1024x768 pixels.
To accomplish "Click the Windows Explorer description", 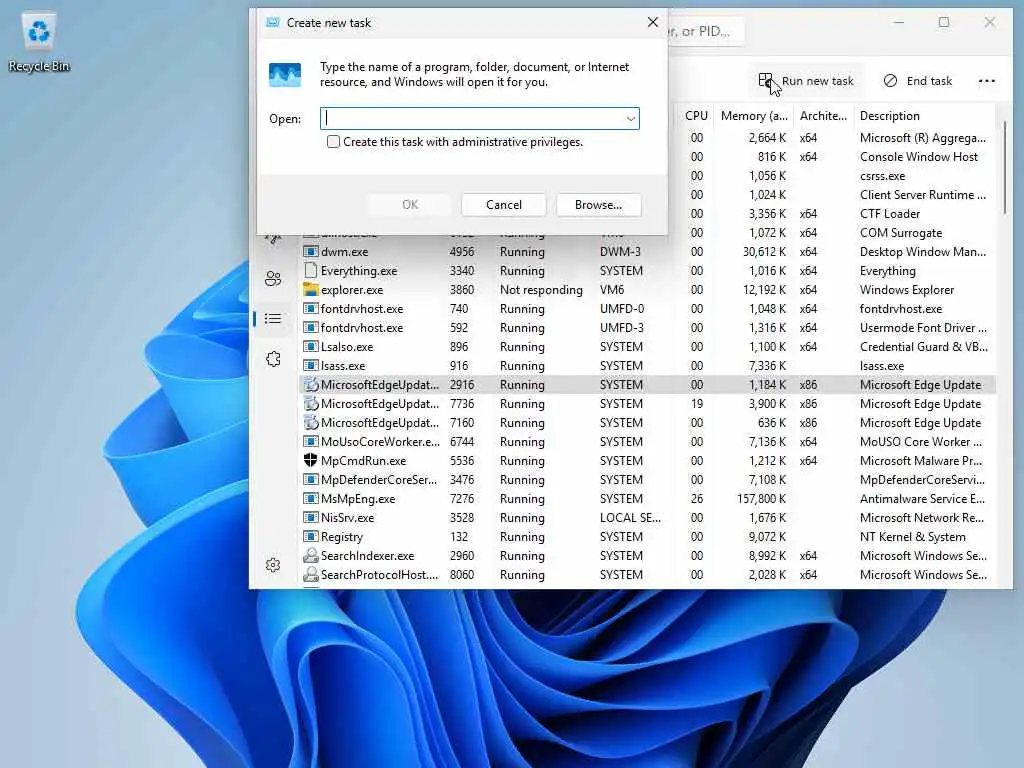I will click(x=906, y=289).
